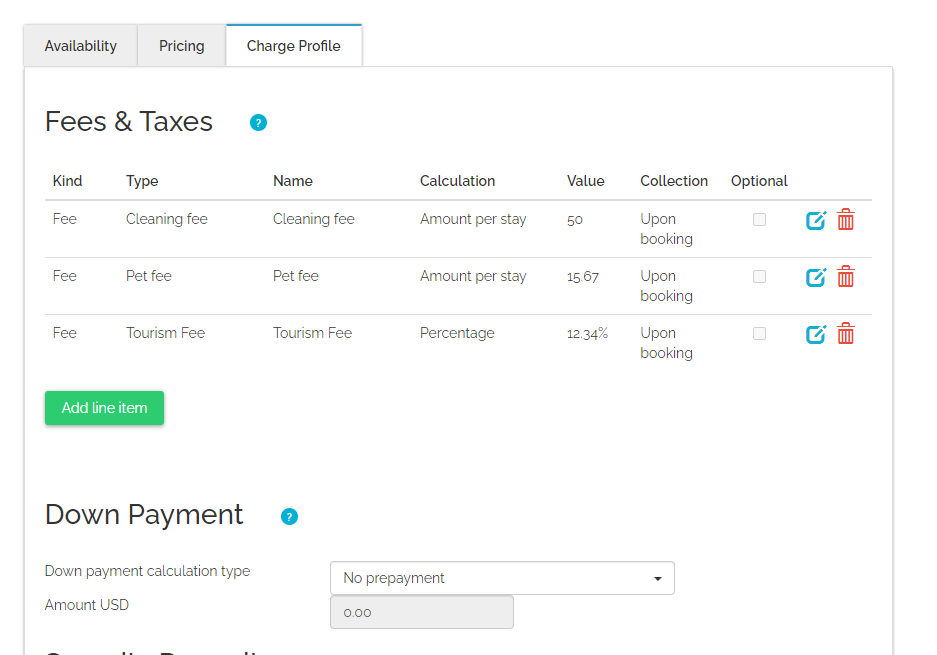This screenshot has height=655, width=937.
Task: Switch to the Availability tab
Action: [80, 46]
